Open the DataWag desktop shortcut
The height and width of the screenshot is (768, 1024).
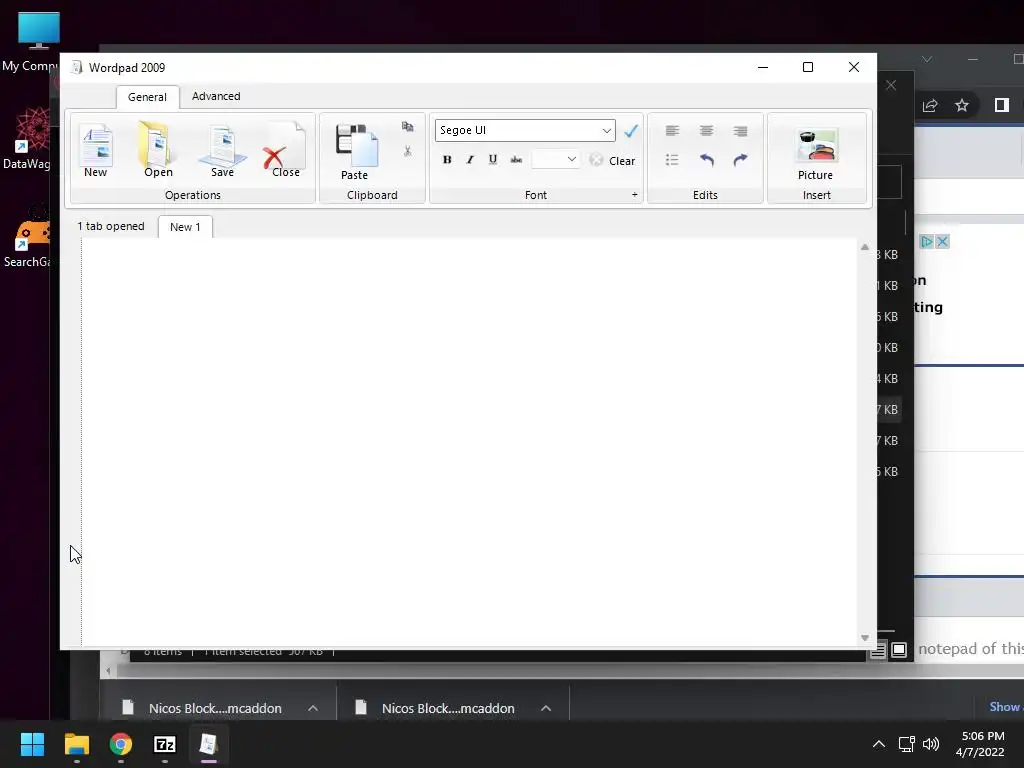[x=27, y=139]
